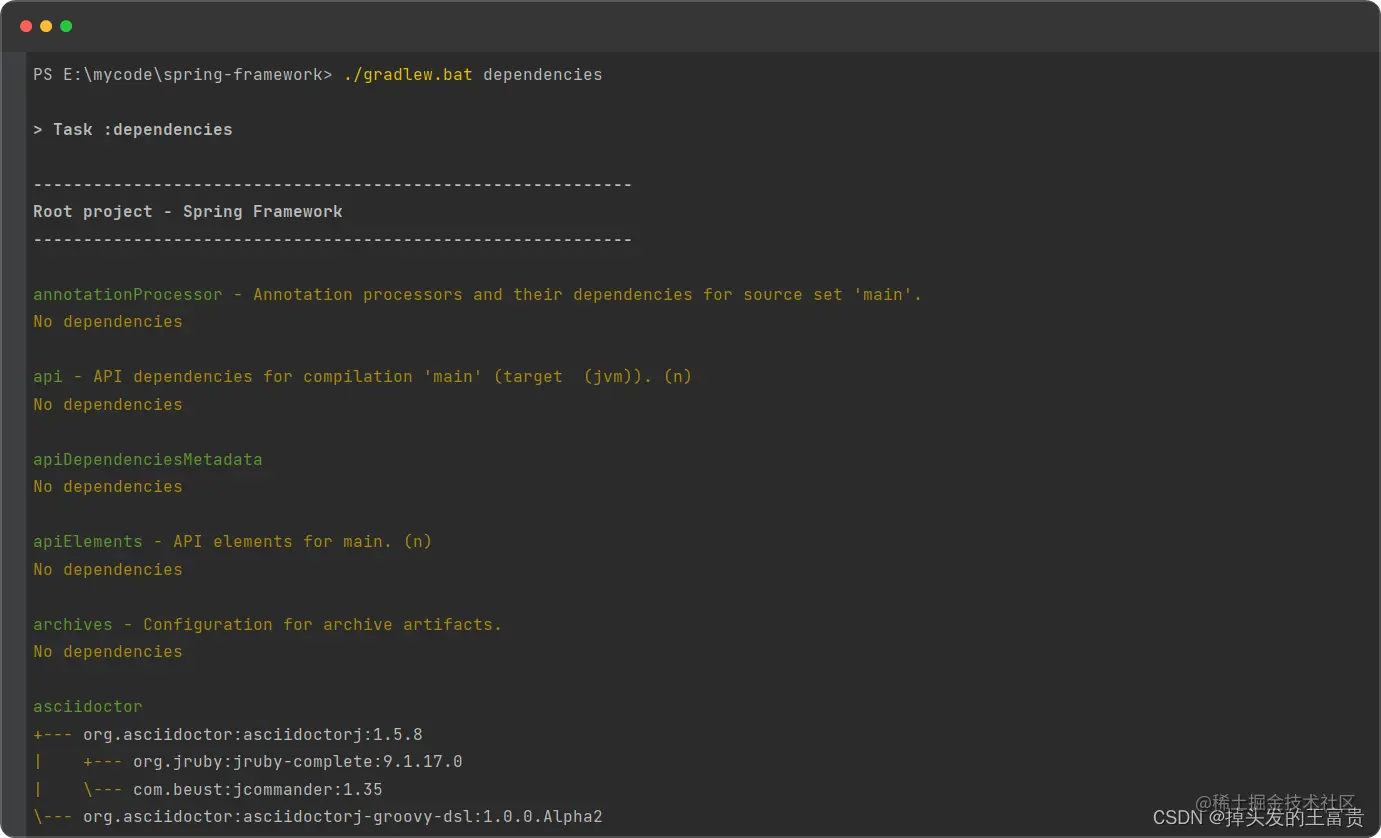Viewport: 1381px width, 838px height.
Task: Click the yellow minimize window button
Action: point(46,26)
